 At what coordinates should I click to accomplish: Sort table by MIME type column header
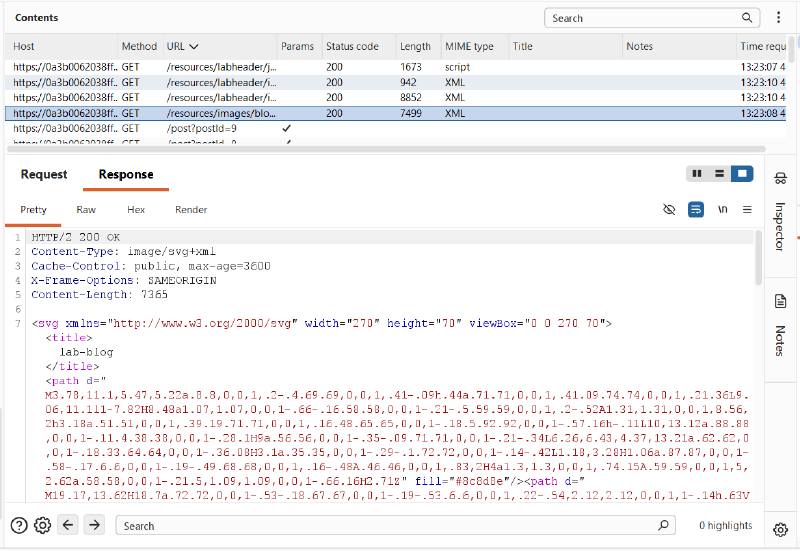click(474, 46)
